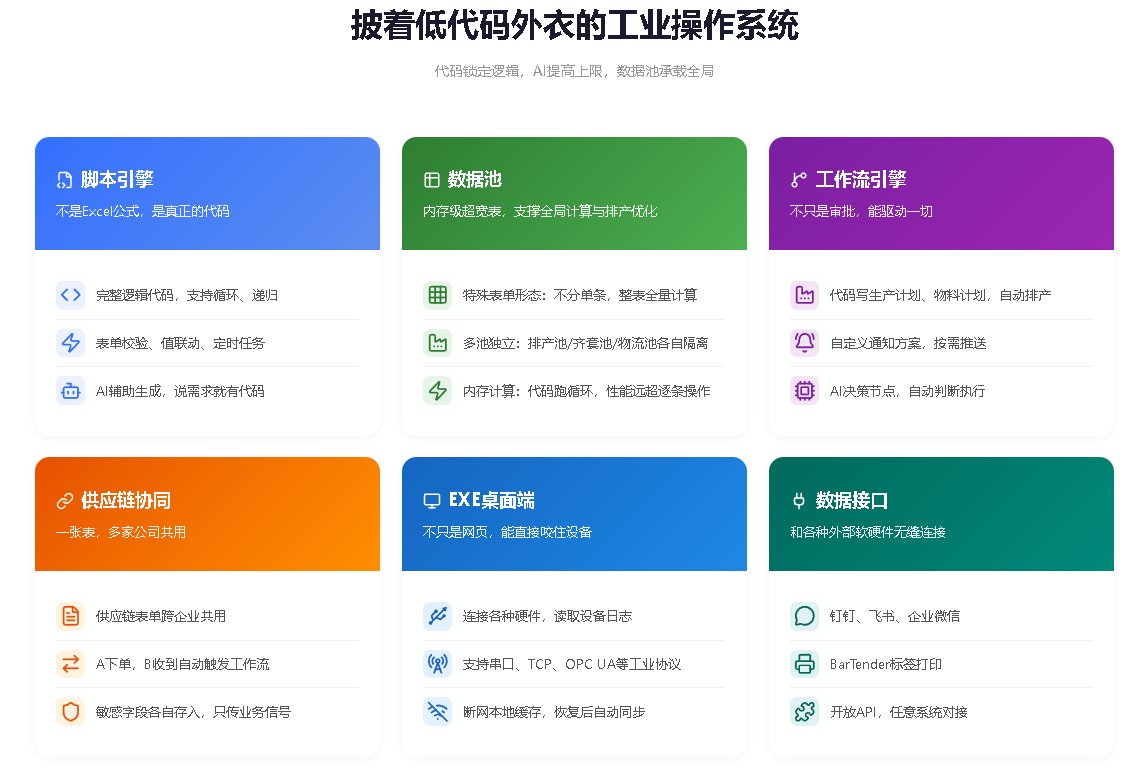Click the text 钉钉、飞书、企业微信
The height and width of the screenshot is (779, 1141).
pyautogui.click(x=895, y=617)
